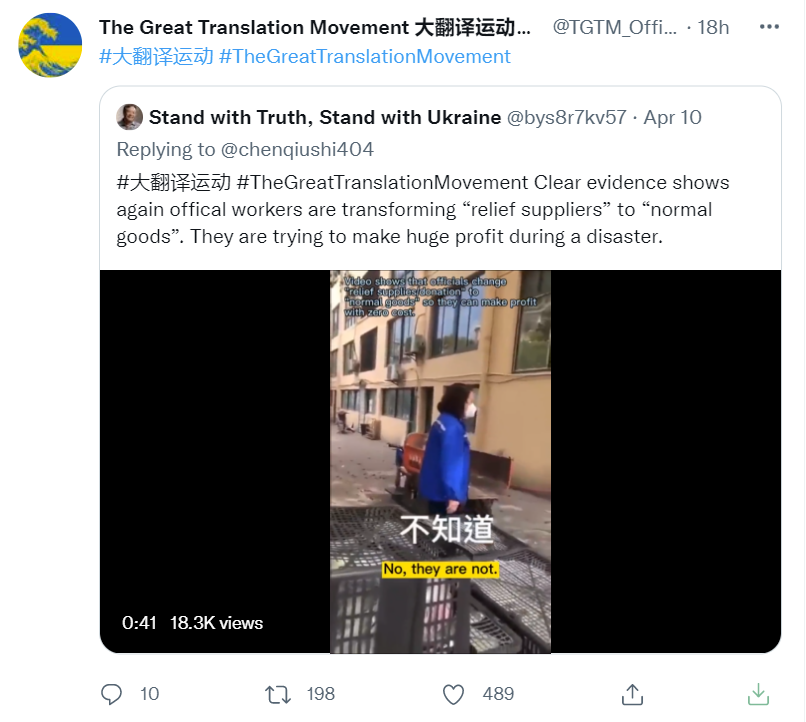
Task: Open quoted tweet text about relief suppliers
Action: click(423, 210)
